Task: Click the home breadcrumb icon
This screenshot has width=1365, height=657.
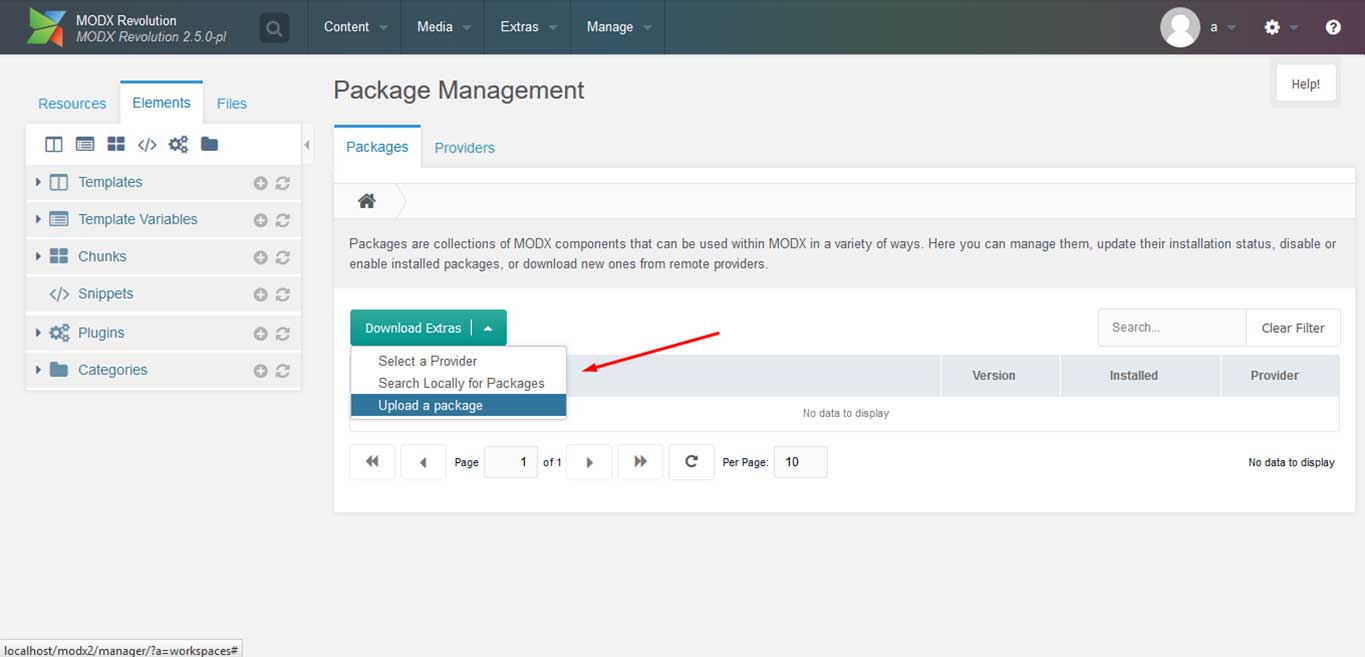Action: click(367, 201)
